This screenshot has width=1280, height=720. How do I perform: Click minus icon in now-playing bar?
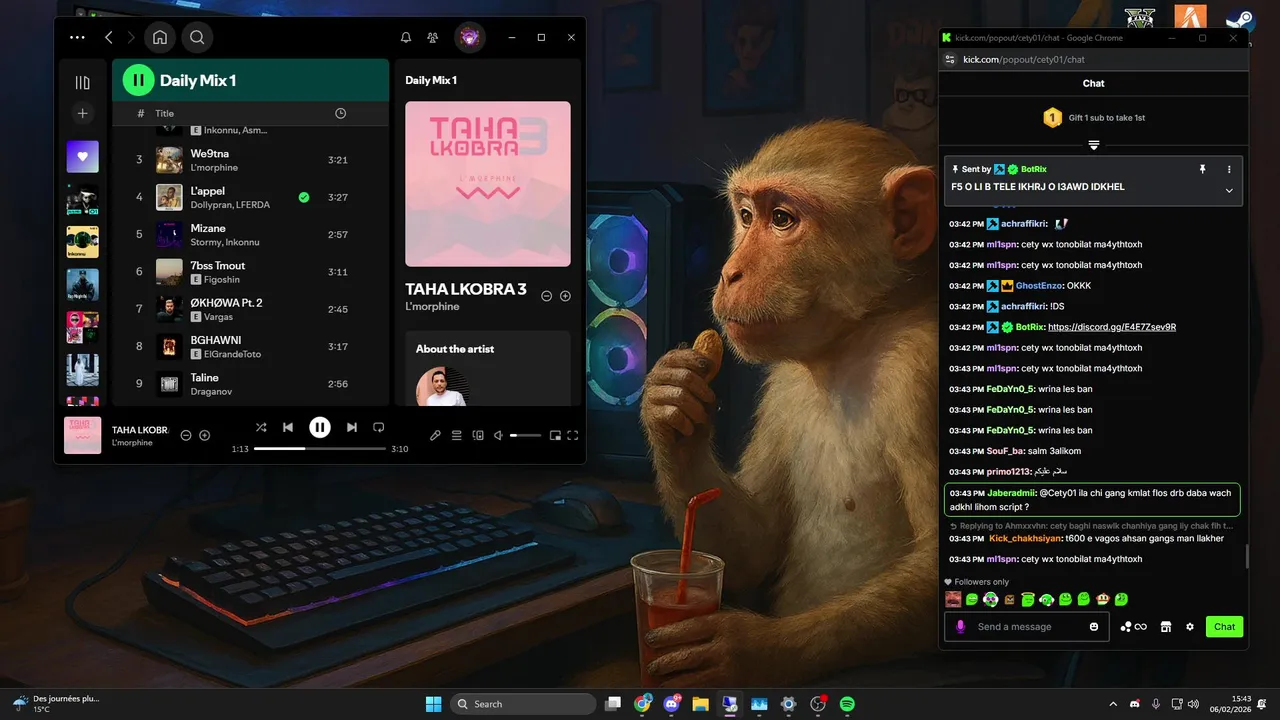coord(186,435)
